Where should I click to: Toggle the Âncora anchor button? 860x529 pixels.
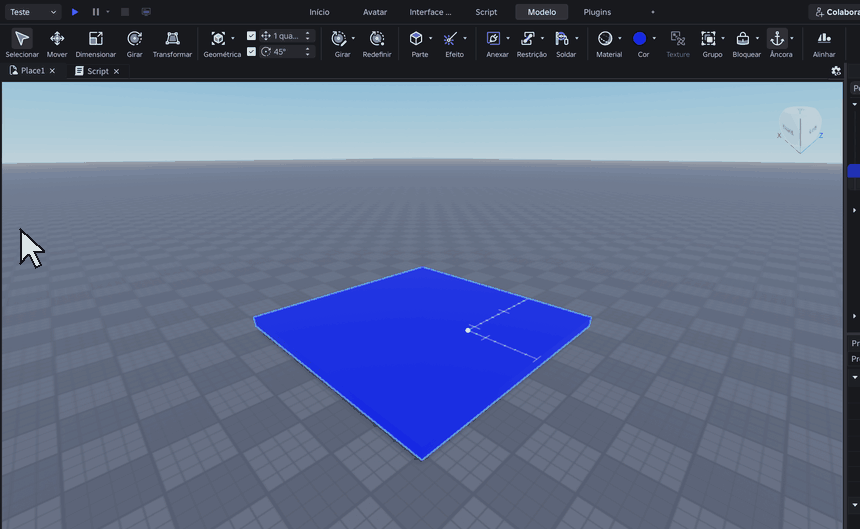tap(777, 38)
